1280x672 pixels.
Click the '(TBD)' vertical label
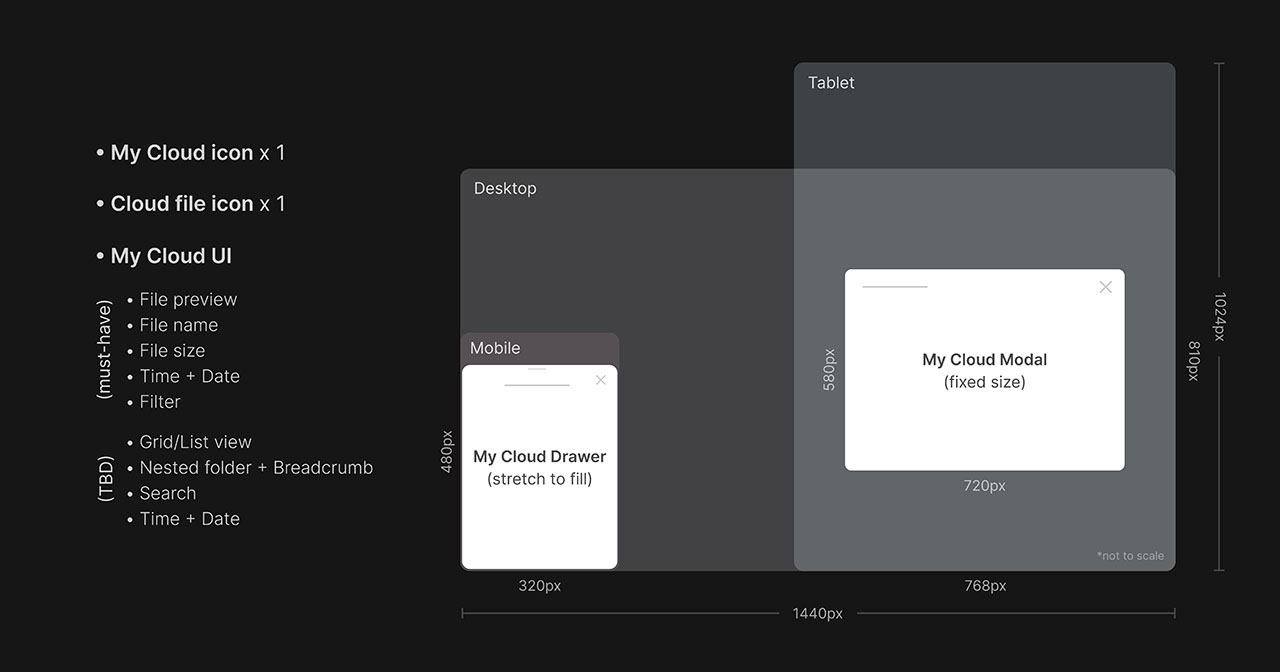click(105, 479)
